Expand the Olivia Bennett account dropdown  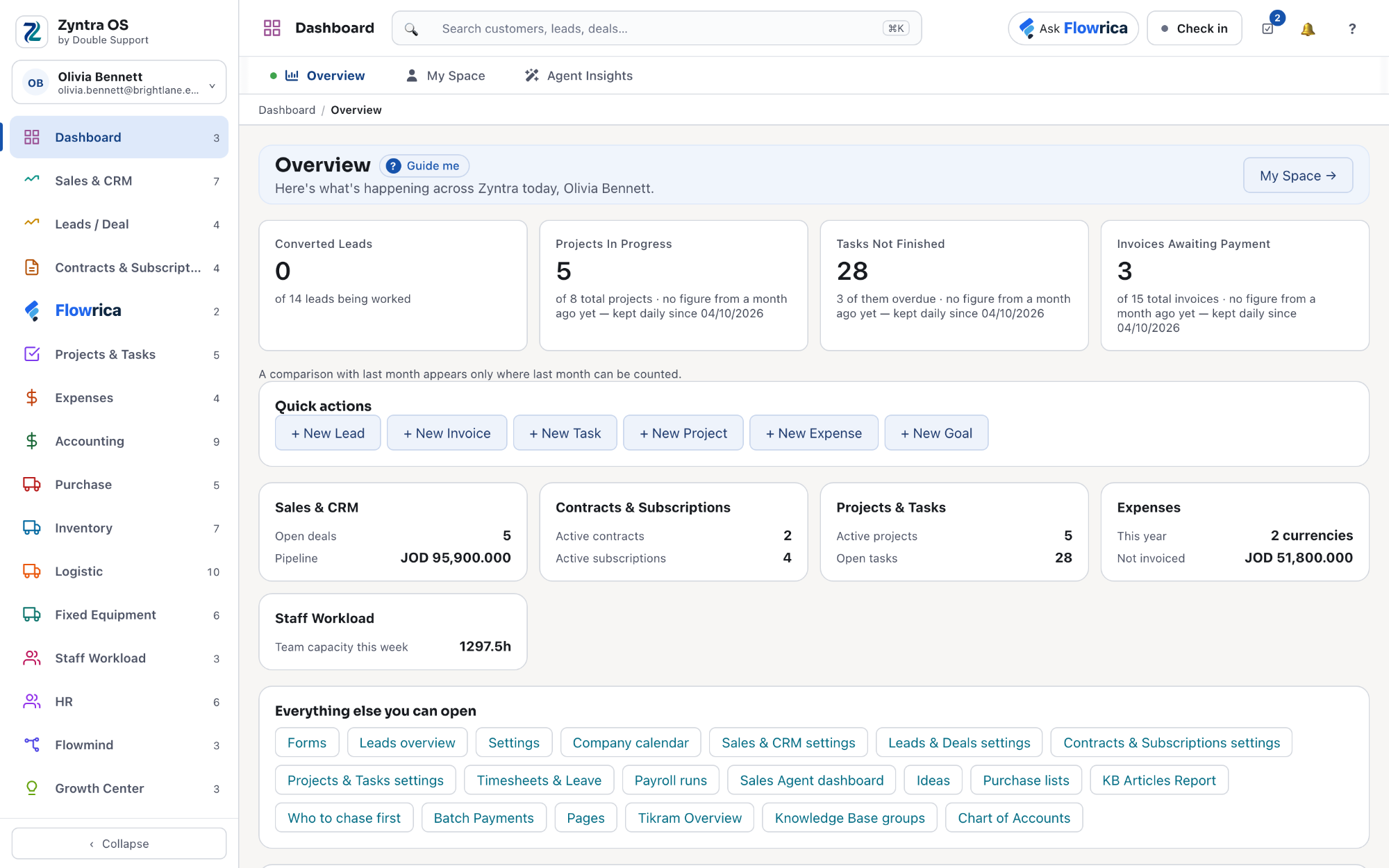click(119, 83)
